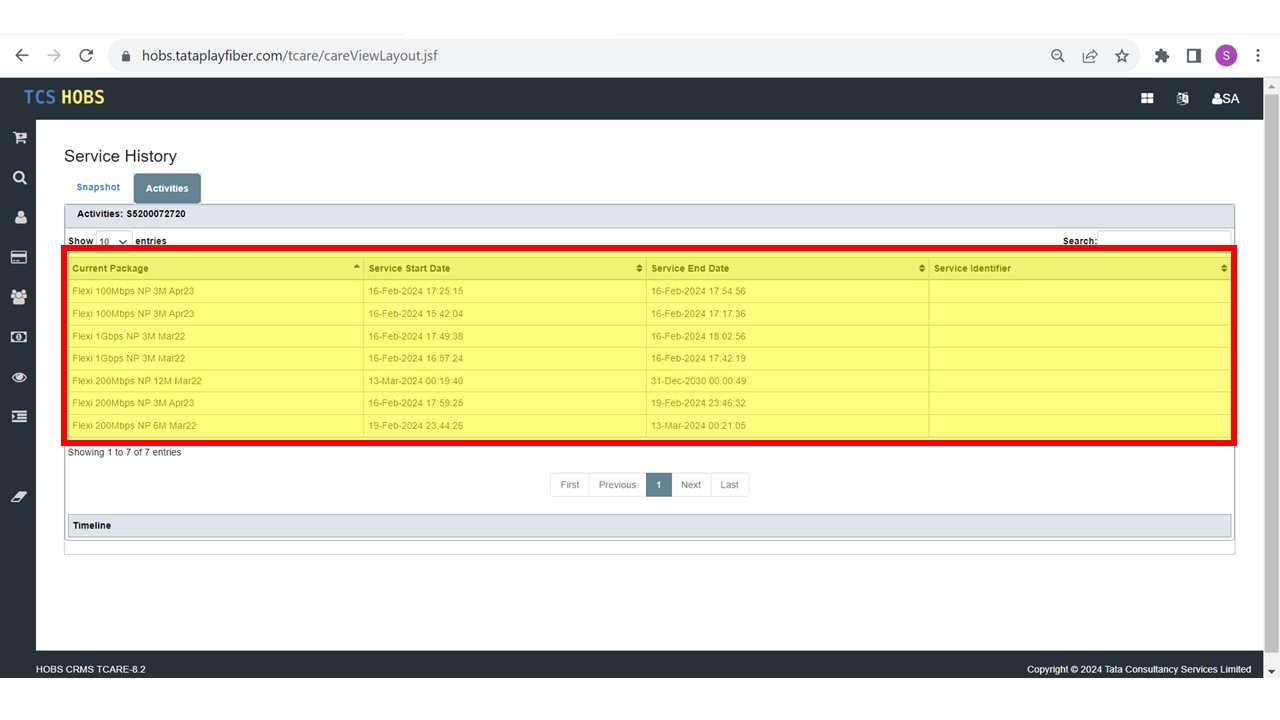Image resolution: width=1280 pixels, height=720 pixels.
Task: Open the grid dashboard icon in header
Action: pyautogui.click(x=1147, y=98)
